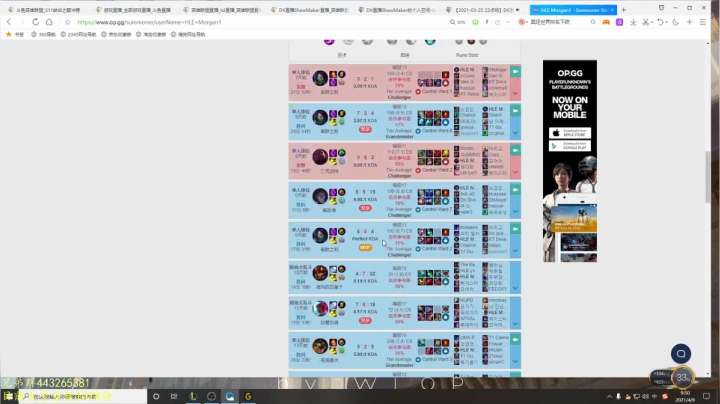Click browser back arrow
This screenshot has width=720, height=404.
tap(9, 22)
